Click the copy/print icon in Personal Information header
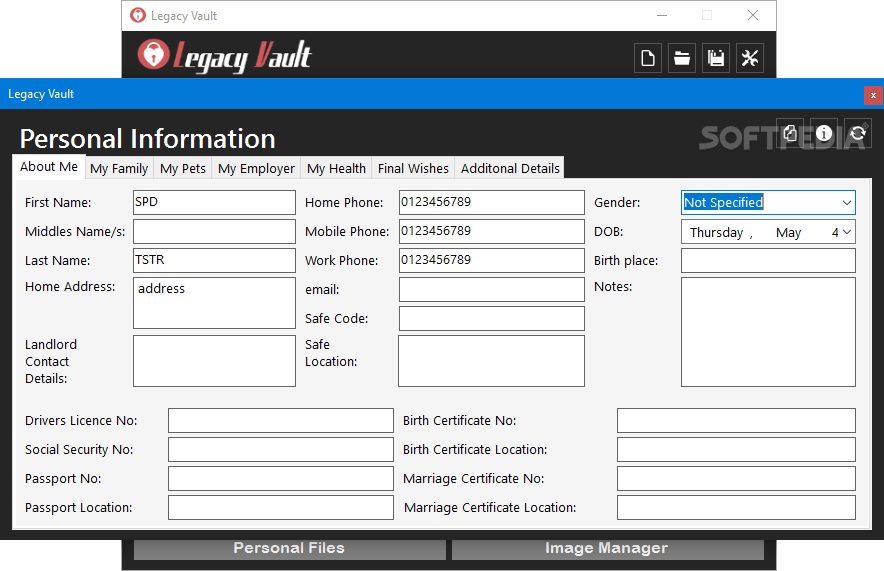Screen dimensions: 884x571 pos(790,133)
